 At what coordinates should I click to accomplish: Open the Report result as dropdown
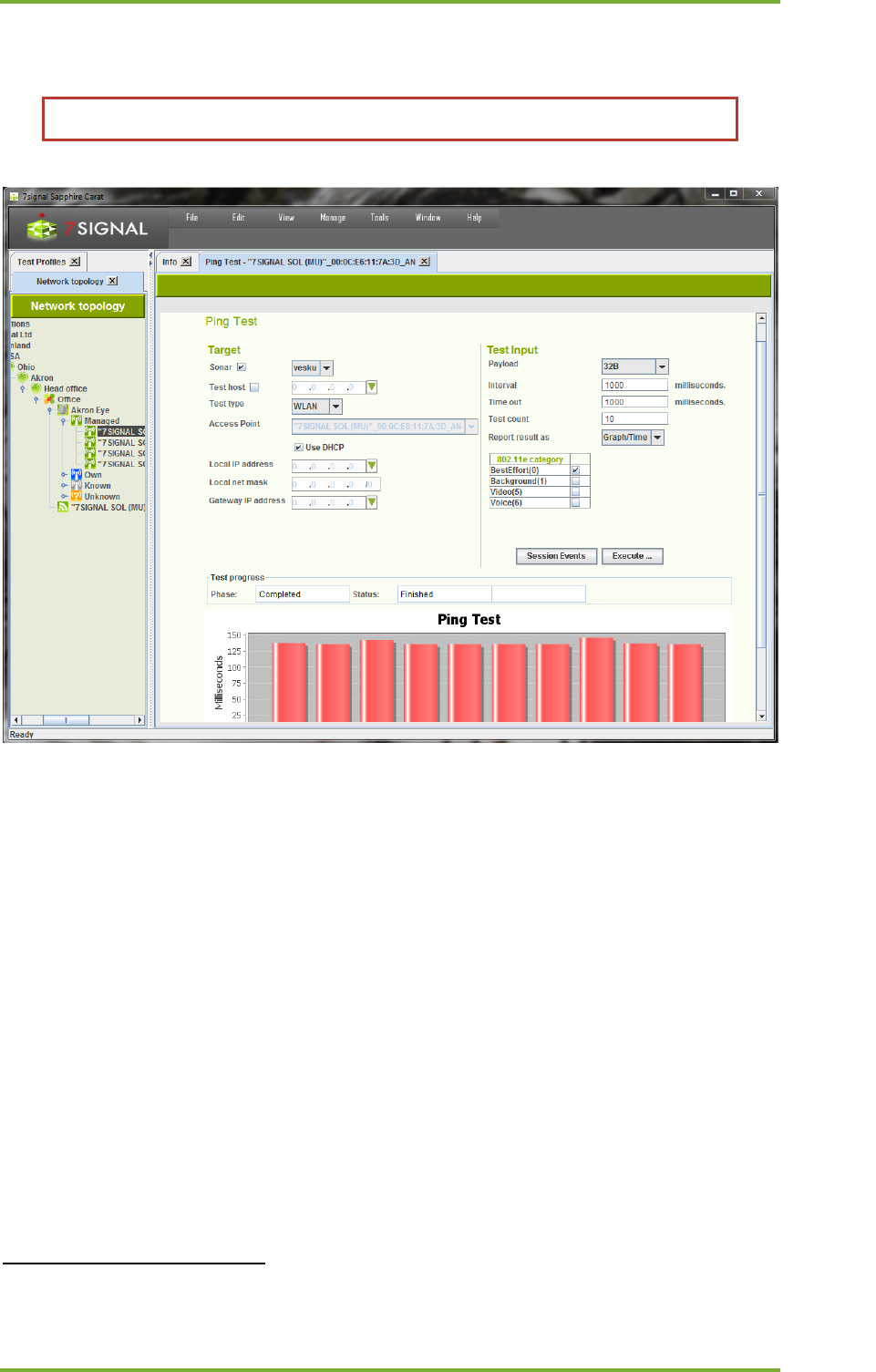pos(657,438)
